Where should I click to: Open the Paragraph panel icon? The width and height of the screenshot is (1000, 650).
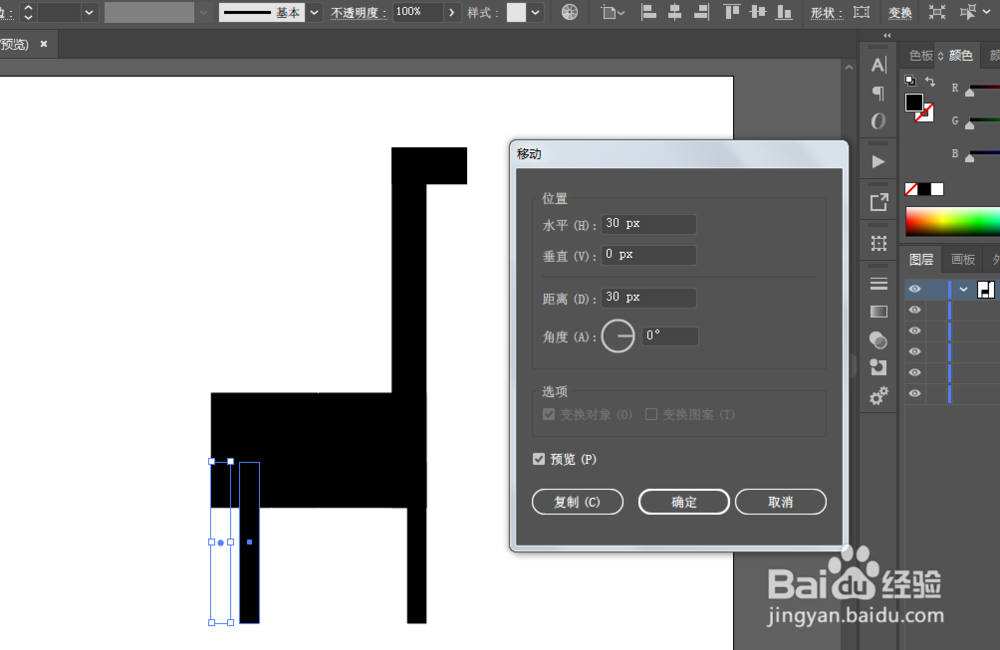(x=879, y=93)
